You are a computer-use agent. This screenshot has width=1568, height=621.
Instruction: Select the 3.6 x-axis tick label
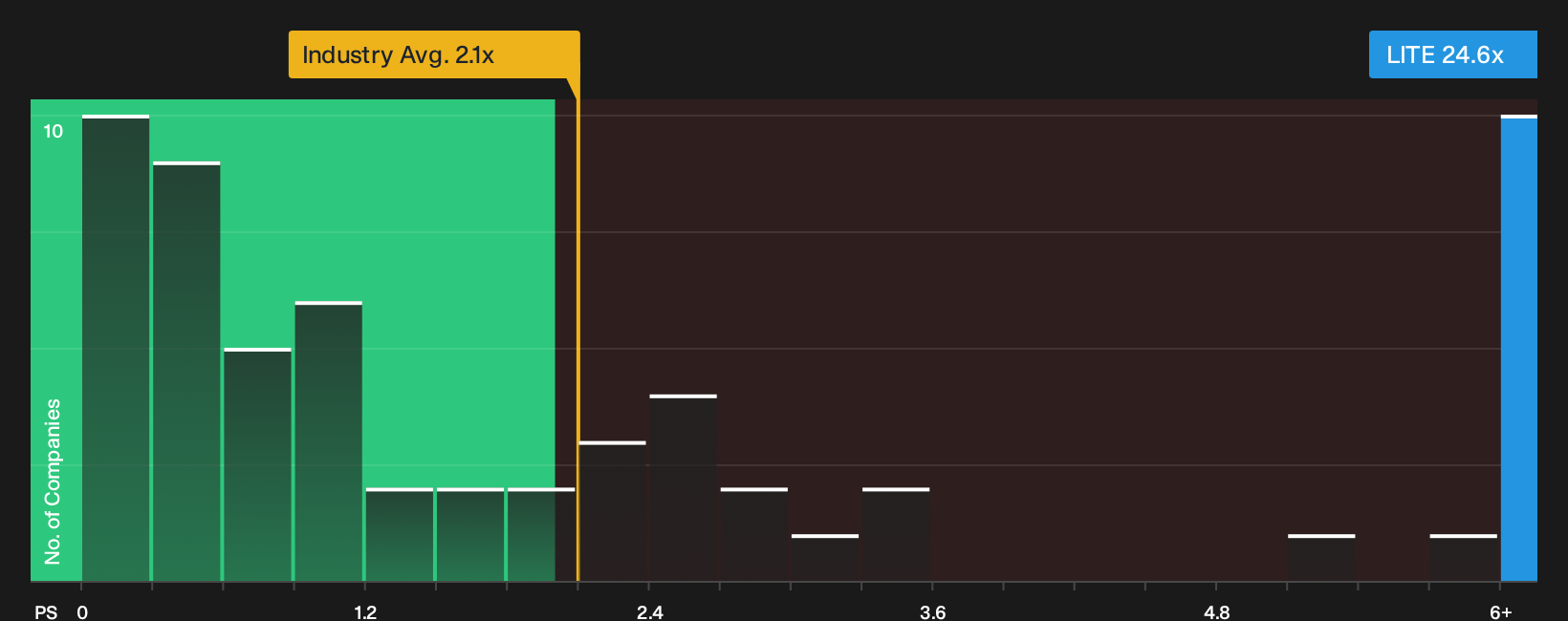click(x=932, y=612)
